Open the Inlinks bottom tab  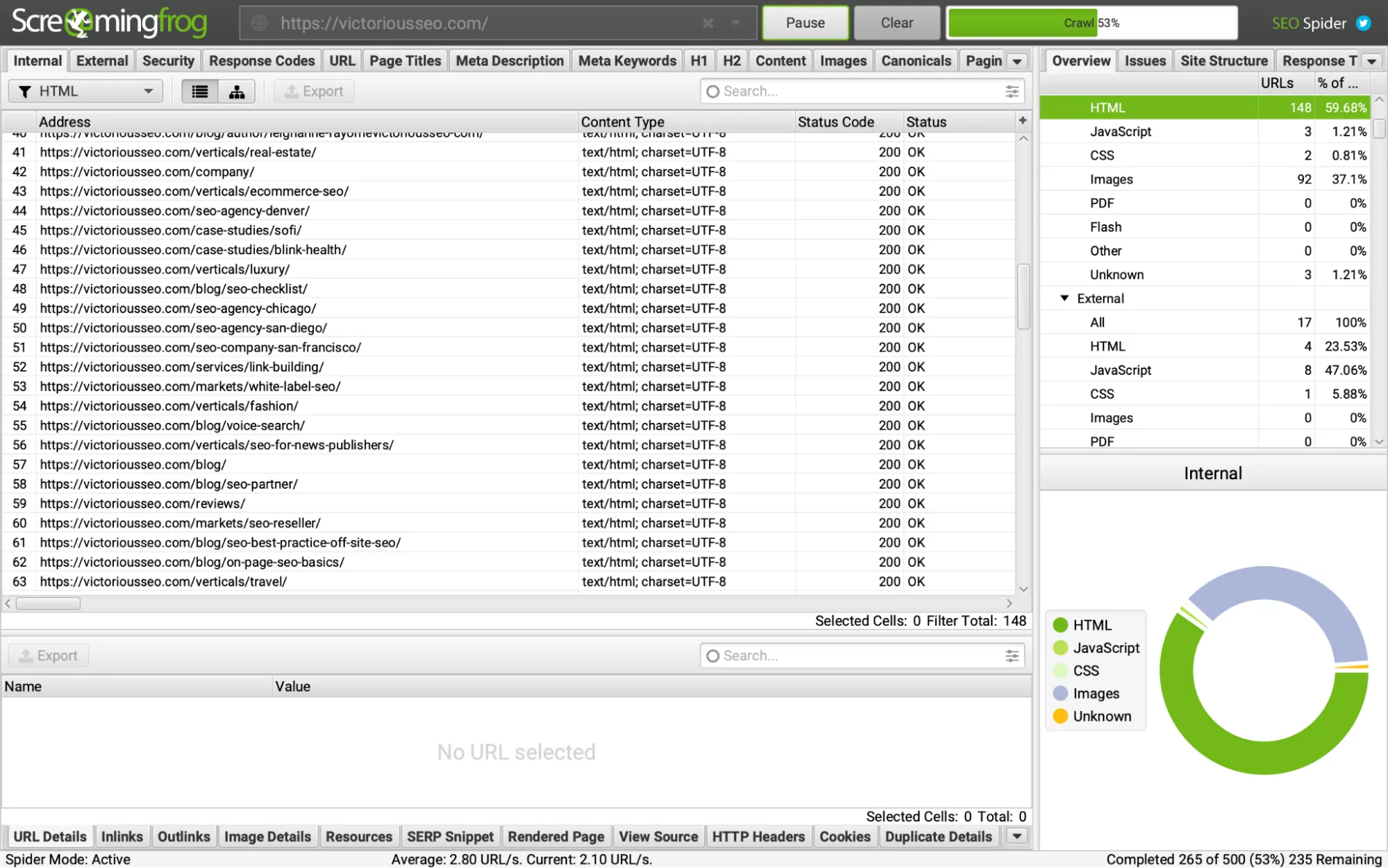122,836
